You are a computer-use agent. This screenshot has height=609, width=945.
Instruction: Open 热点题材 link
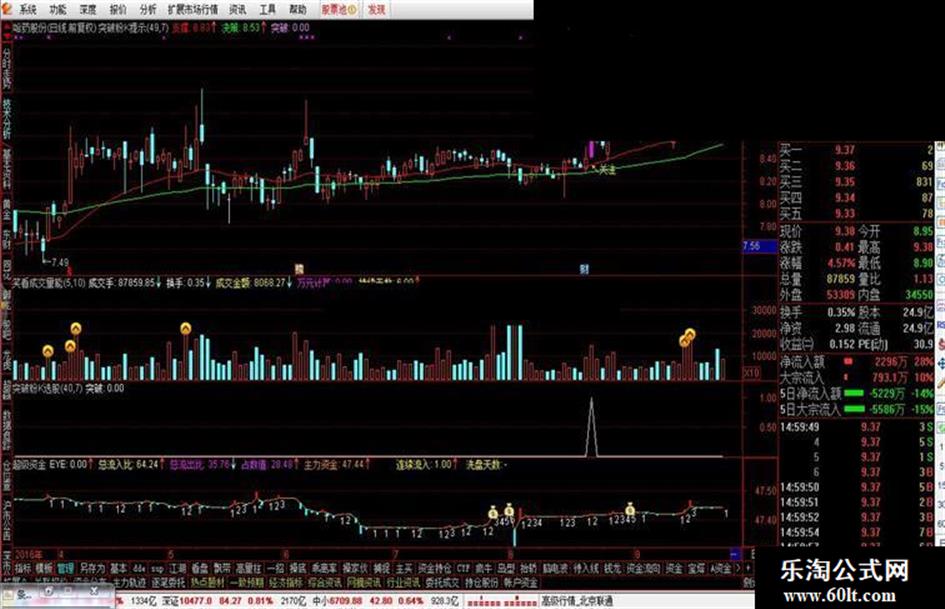click(x=207, y=583)
